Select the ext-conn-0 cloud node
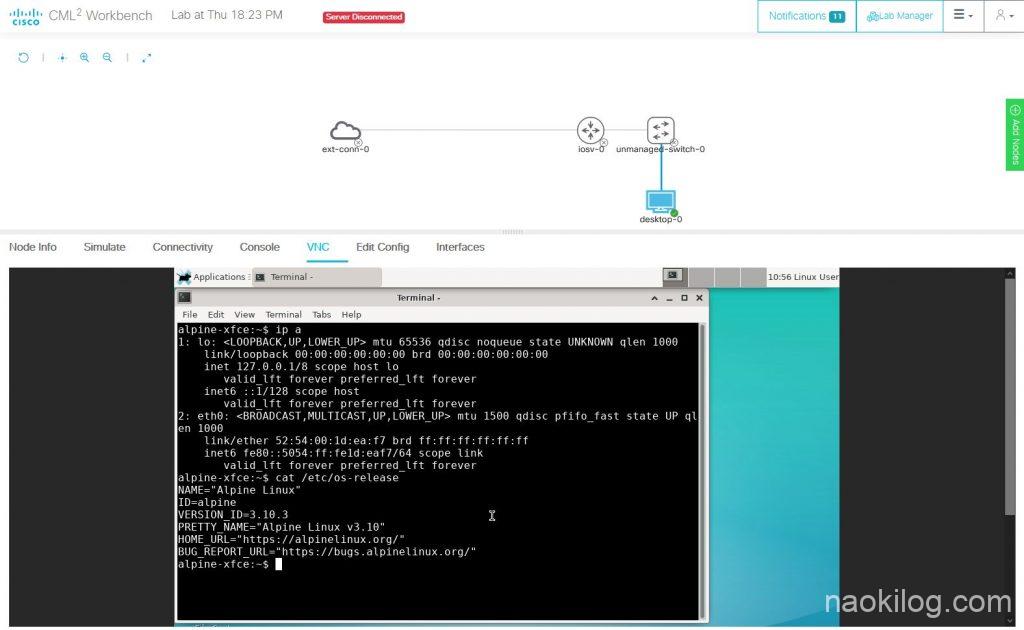The image size is (1024, 630). (x=345, y=131)
